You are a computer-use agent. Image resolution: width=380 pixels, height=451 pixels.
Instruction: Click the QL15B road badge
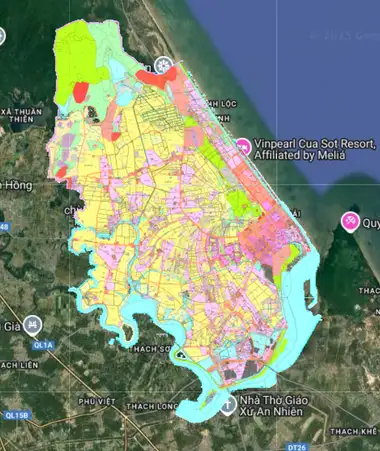tap(18, 415)
